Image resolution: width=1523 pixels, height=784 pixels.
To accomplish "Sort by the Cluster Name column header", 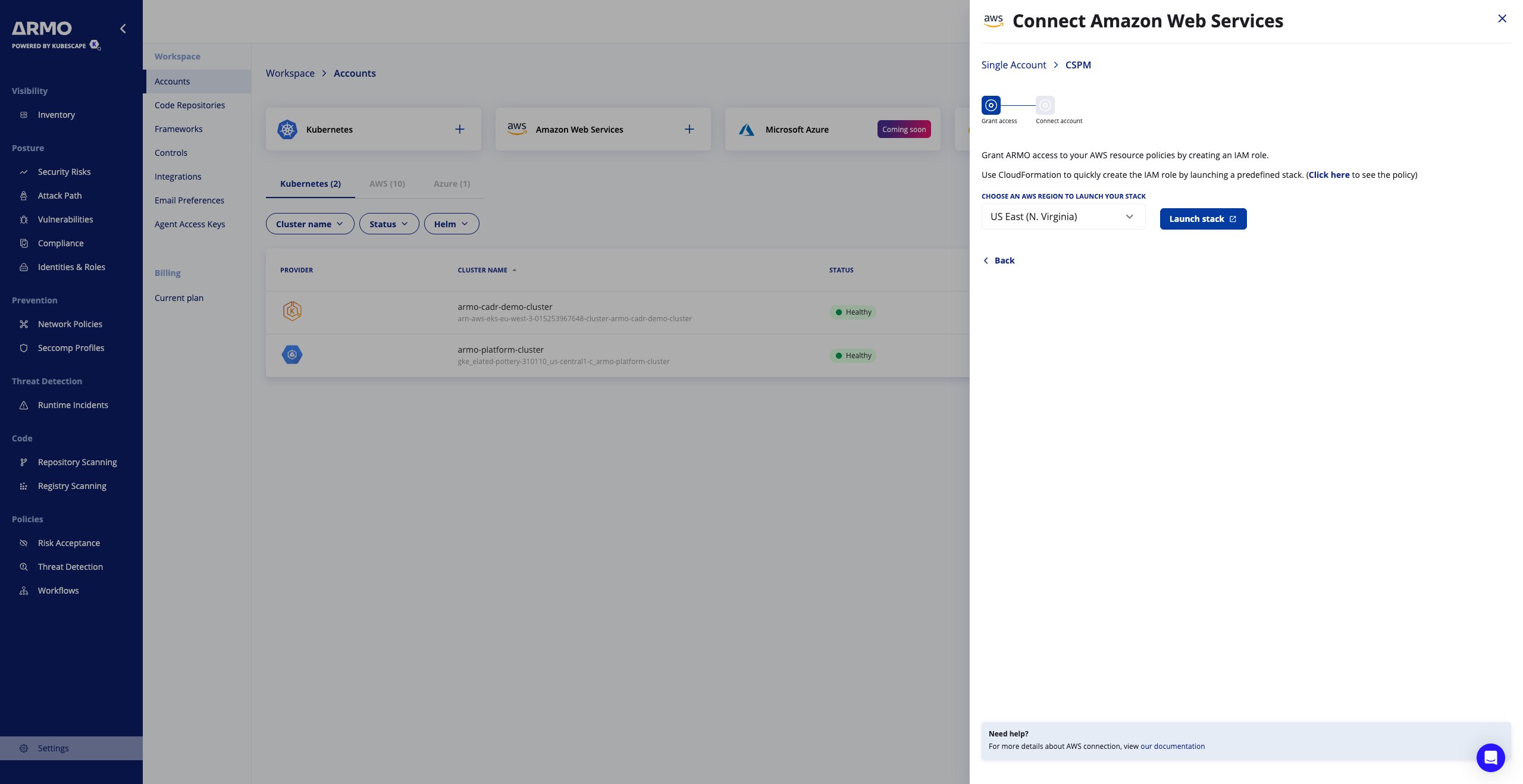I will click(x=482, y=270).
